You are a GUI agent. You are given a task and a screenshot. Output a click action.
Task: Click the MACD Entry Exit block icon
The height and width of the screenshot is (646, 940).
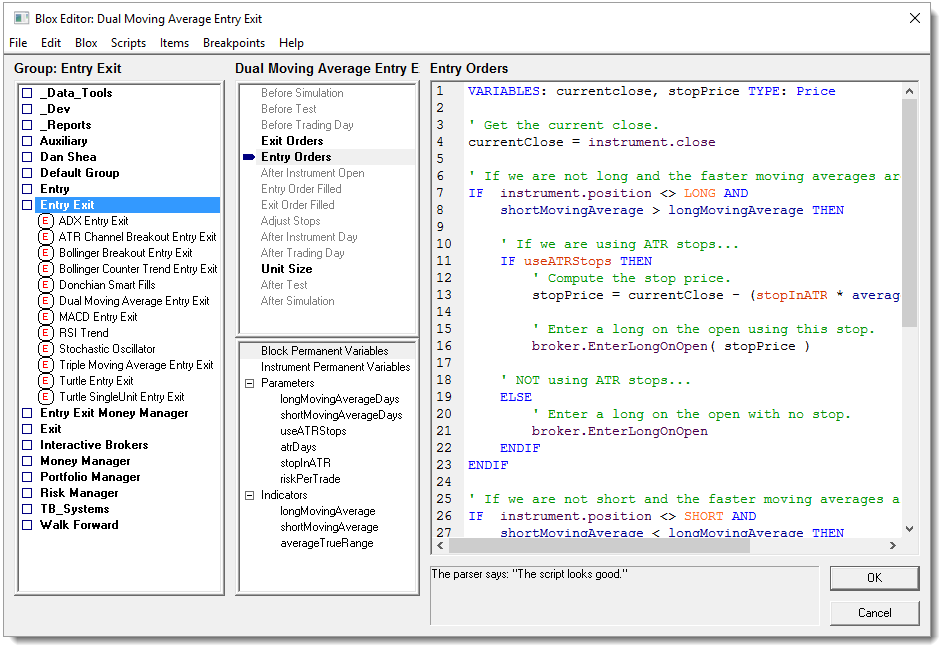(46, 317)
